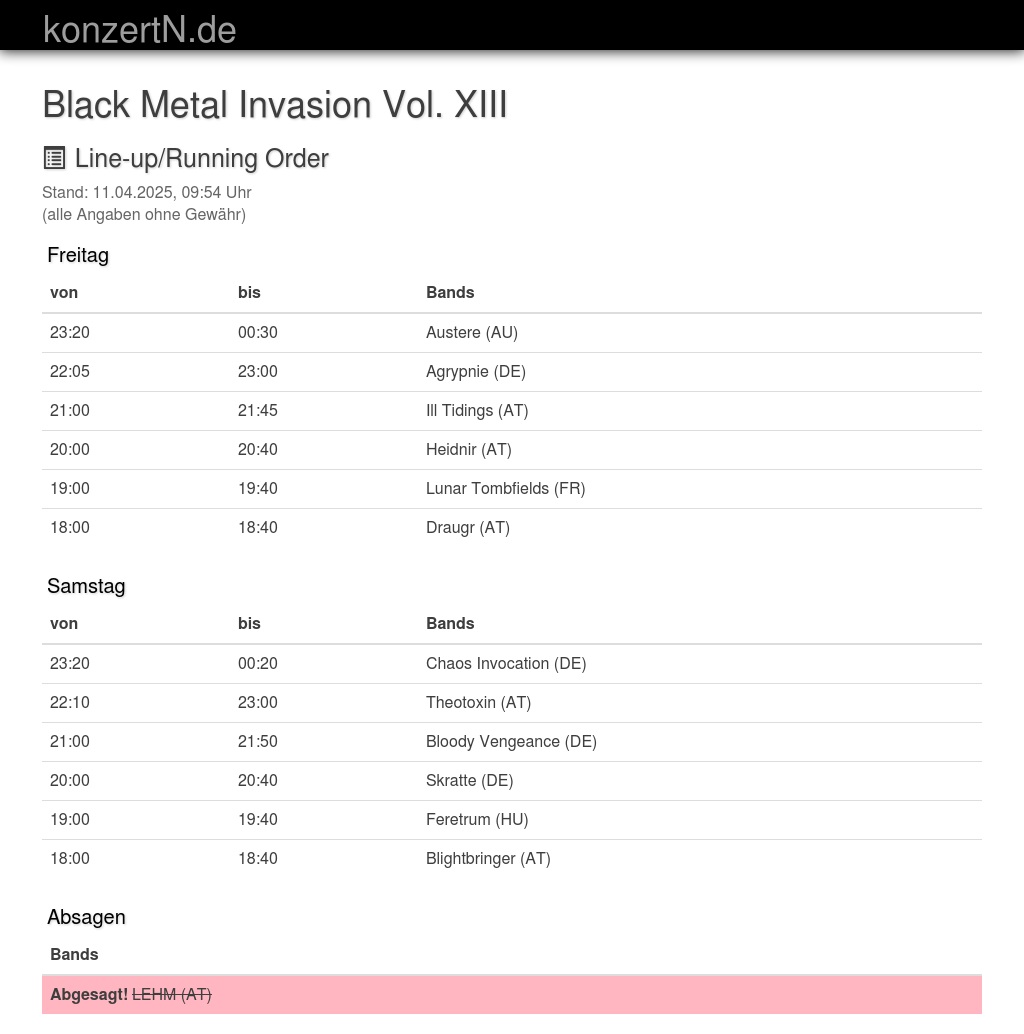This screenshot has height=1034, width=1024.
Task: Click the konzertN.de site logo
Action: [139, 30]
